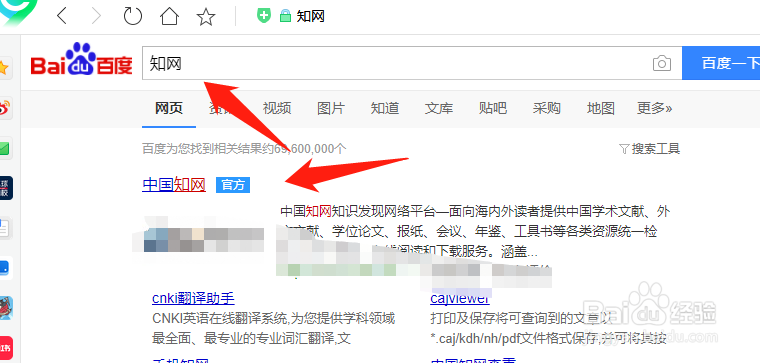Open the browser home page icon
The width and height of the screenshot is (760, 363).
point(169,16)
